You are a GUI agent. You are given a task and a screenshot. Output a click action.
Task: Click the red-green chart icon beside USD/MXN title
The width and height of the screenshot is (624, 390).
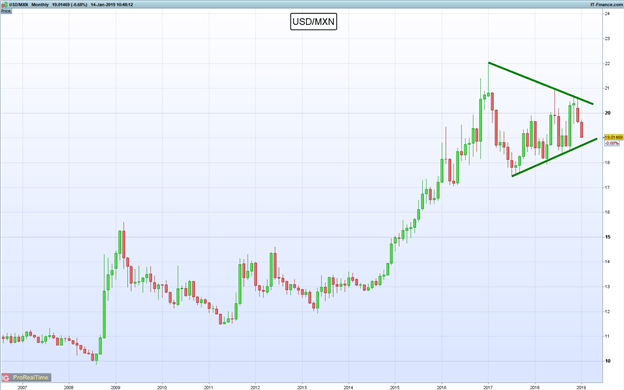4,4
